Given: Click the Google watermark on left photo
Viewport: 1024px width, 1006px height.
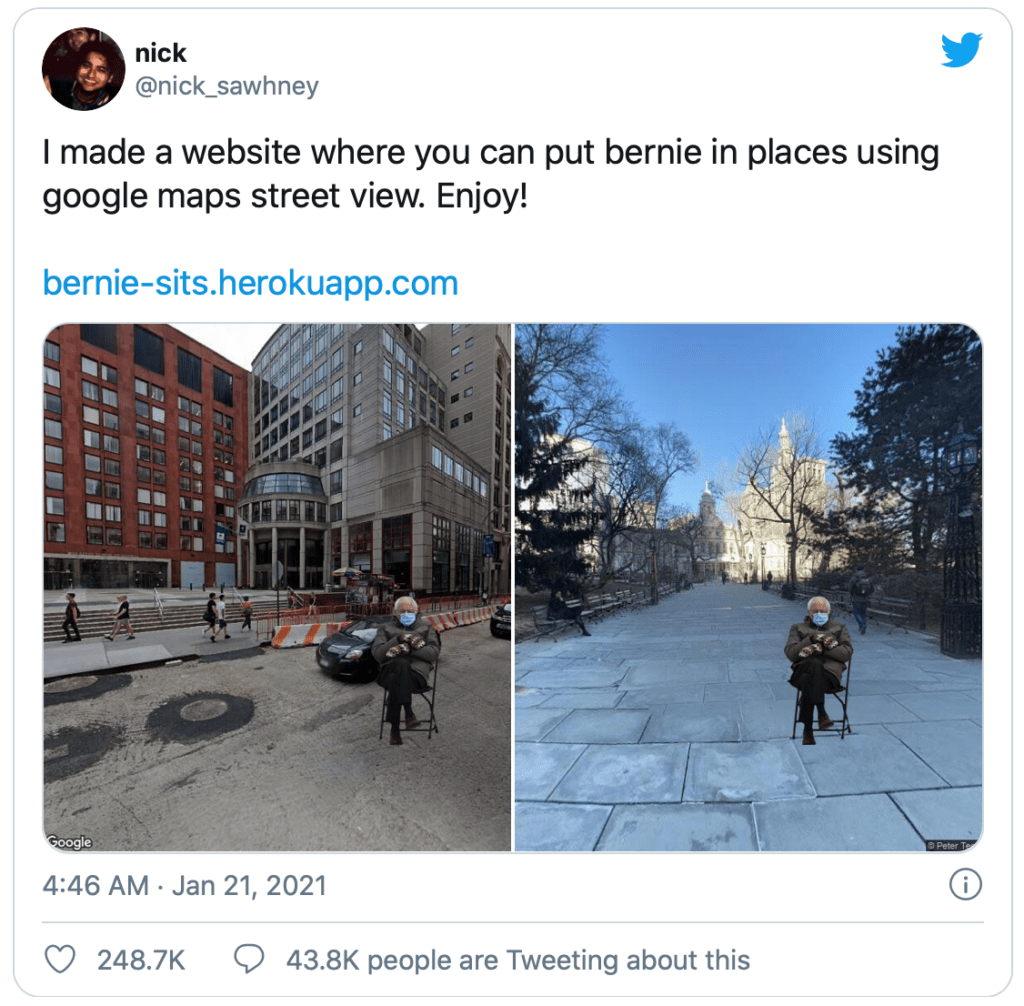Looking at the screenshot, I should tap(69, 841).
